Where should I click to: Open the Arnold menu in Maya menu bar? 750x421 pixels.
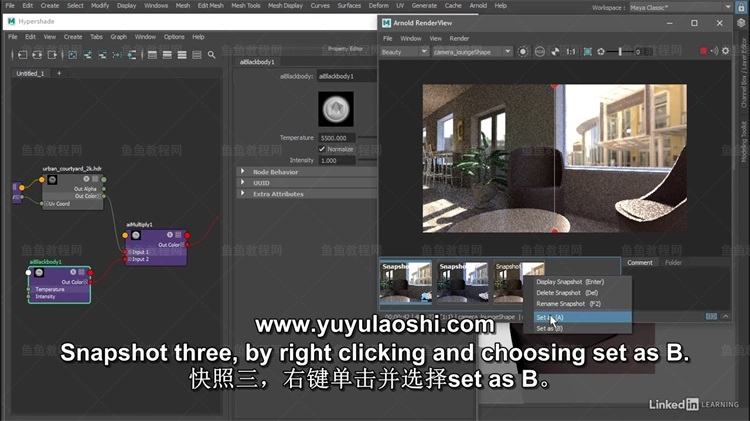coord(478,6)
